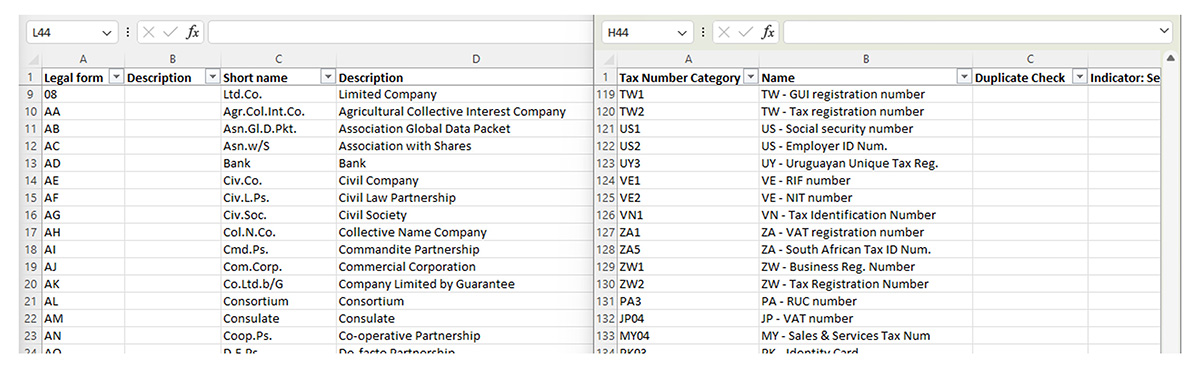Select cell 'Asn.w/S'

point(279,146)
